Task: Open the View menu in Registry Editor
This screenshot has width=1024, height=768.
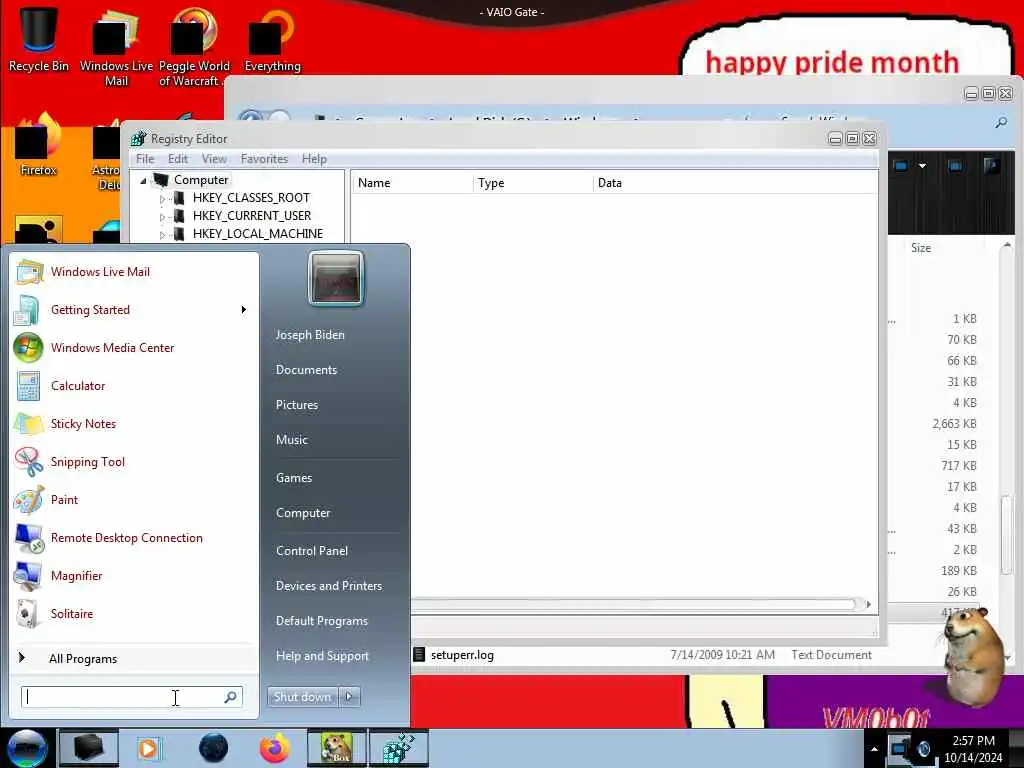Action: click(214, 159)
